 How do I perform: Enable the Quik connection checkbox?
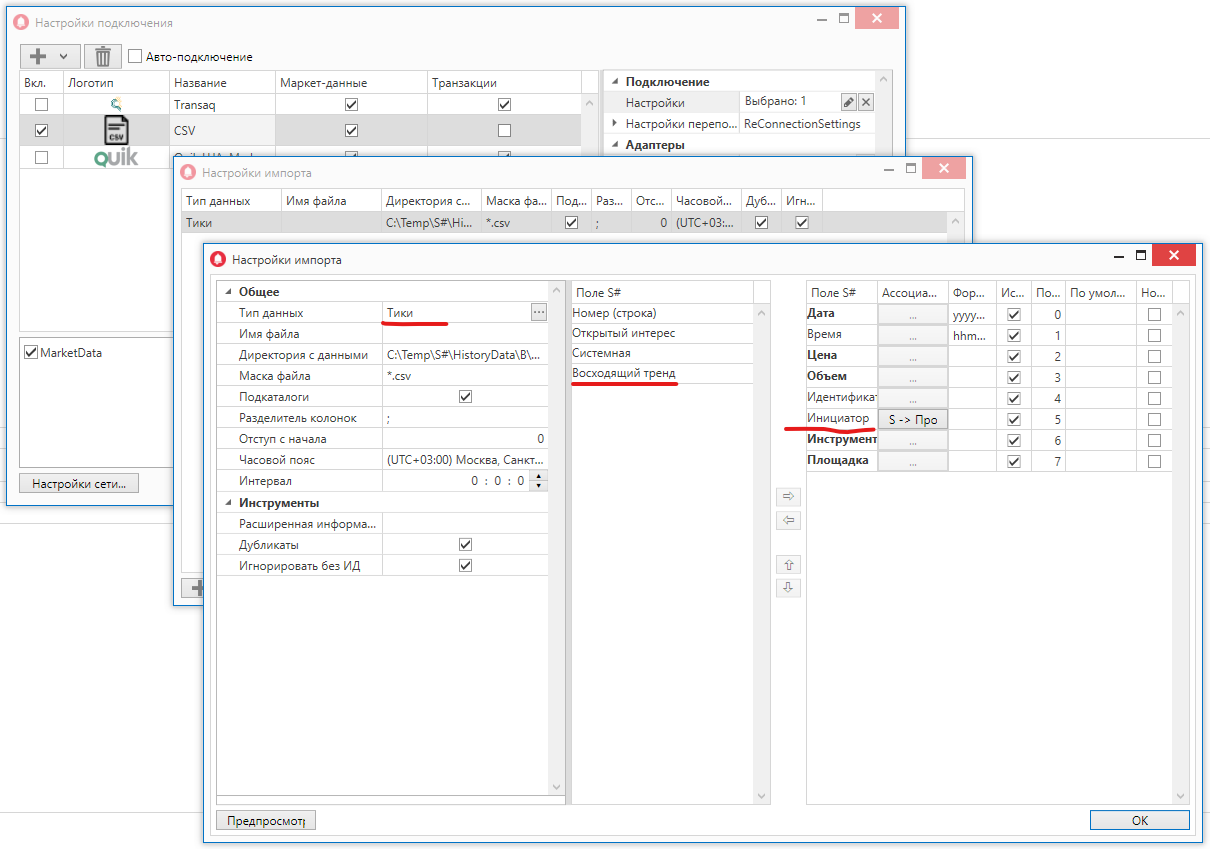[41, 157]
